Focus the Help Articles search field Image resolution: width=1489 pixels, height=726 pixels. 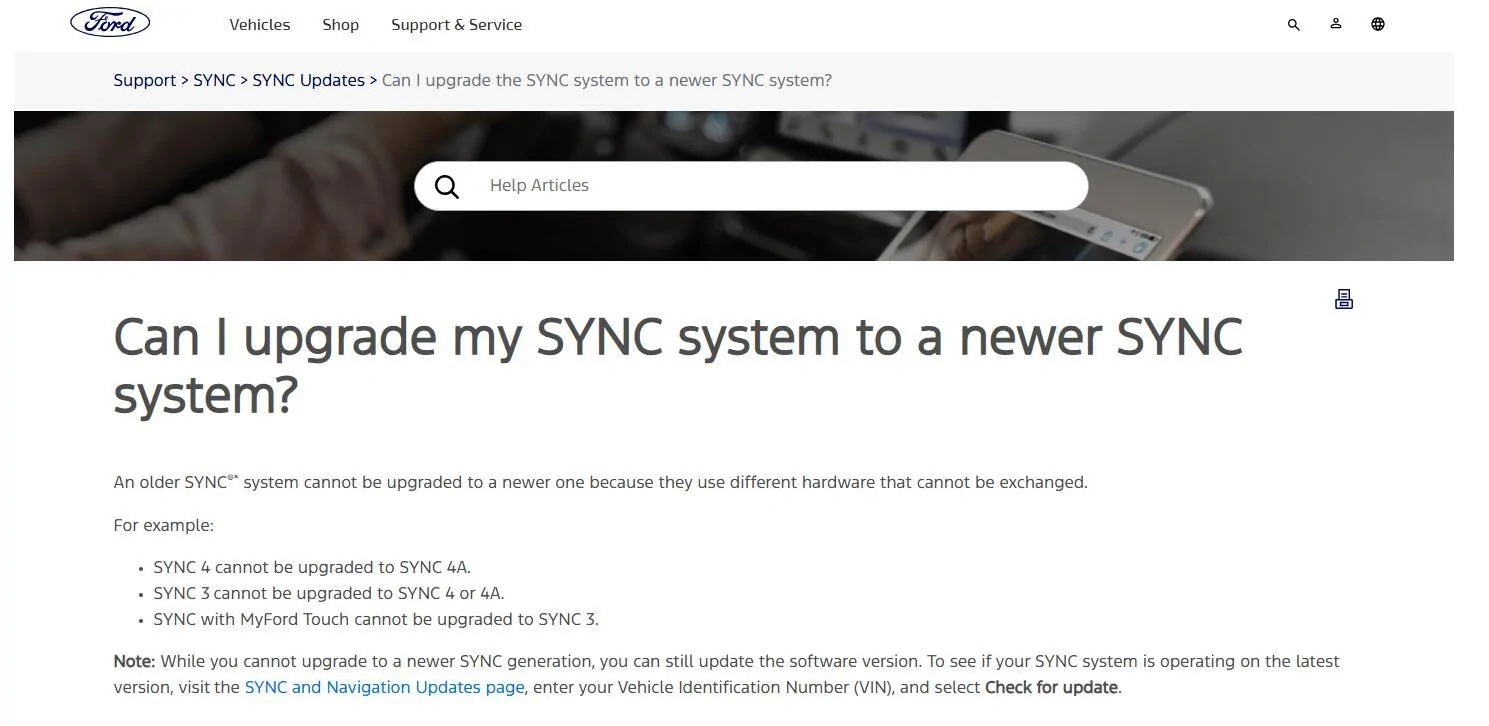(751, 186)
